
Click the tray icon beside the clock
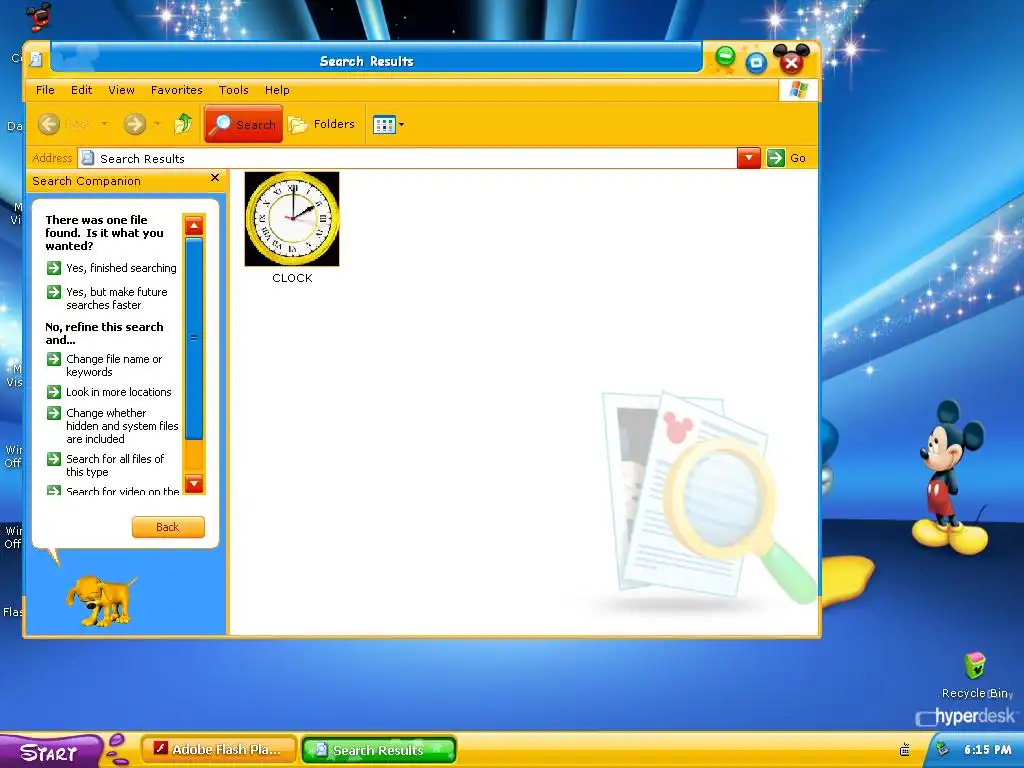click(x=942, y=749)
